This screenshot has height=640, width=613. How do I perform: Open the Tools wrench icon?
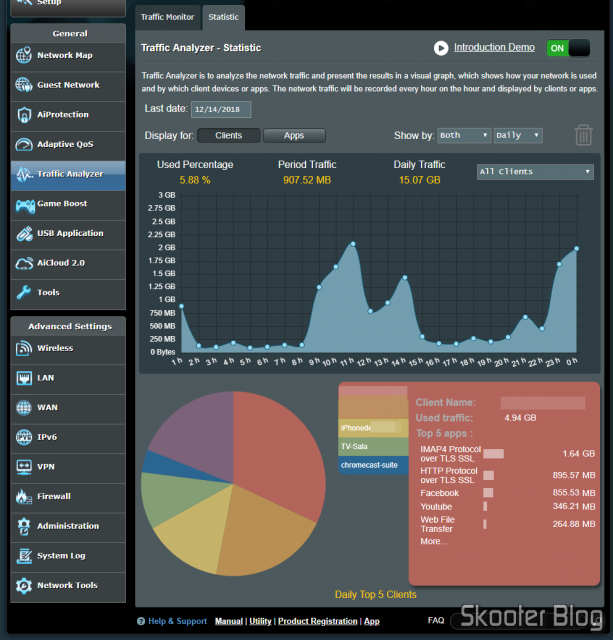click(24, 293)
